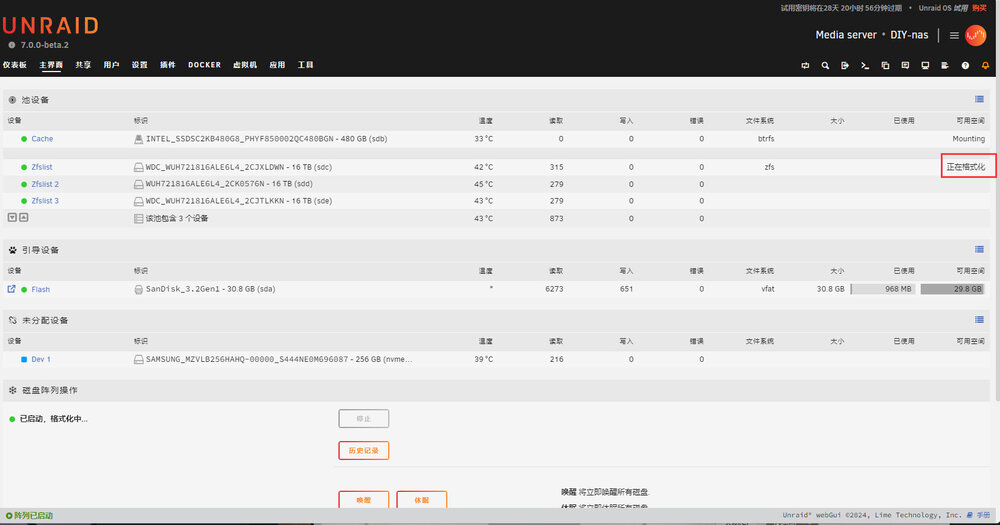Screen dimensions: 1000x525
Task: Open the Cache device link
Action: coord(42,138)
